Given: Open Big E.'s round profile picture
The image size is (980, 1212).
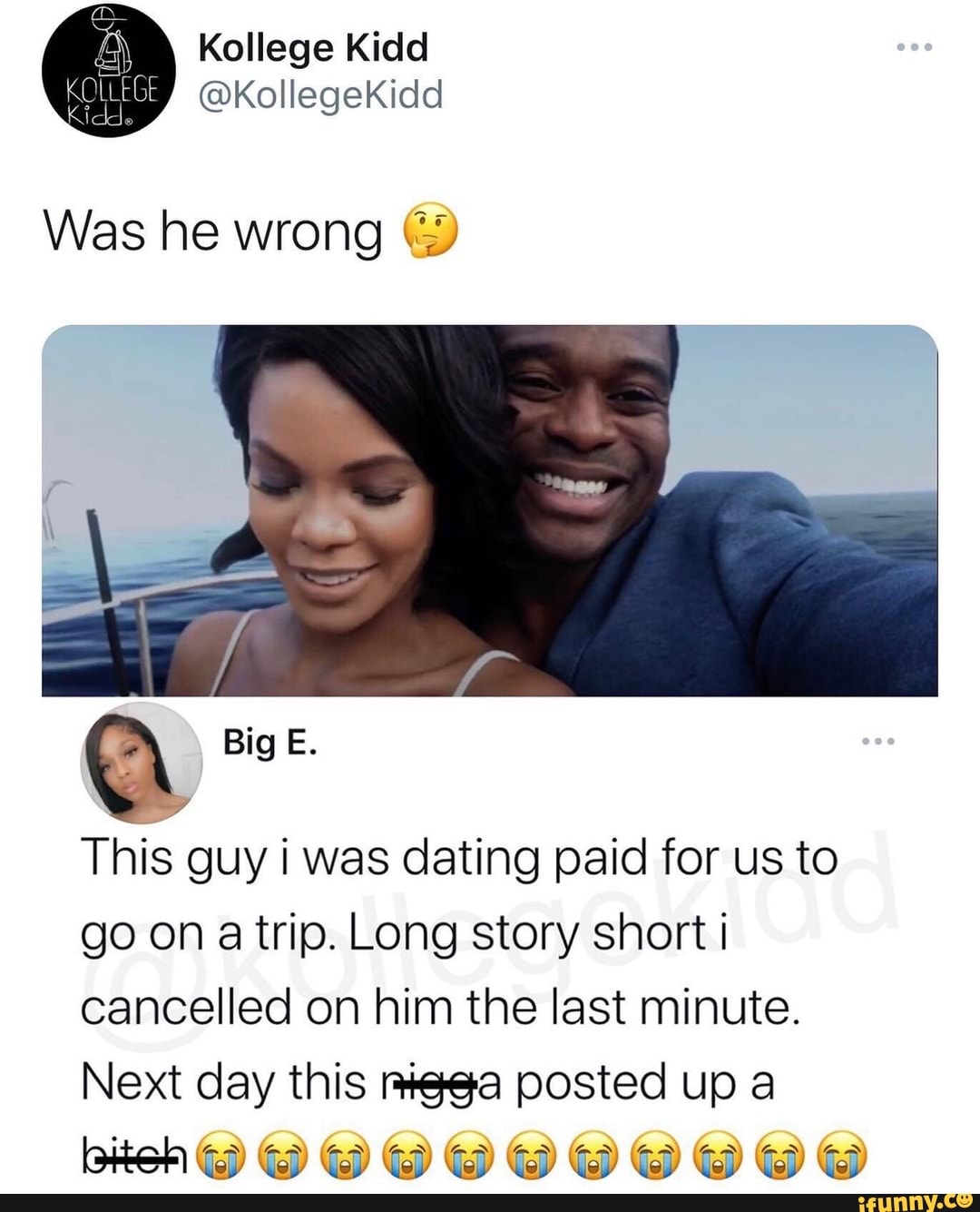Looking at the screenshot, I should coord(141,763).
